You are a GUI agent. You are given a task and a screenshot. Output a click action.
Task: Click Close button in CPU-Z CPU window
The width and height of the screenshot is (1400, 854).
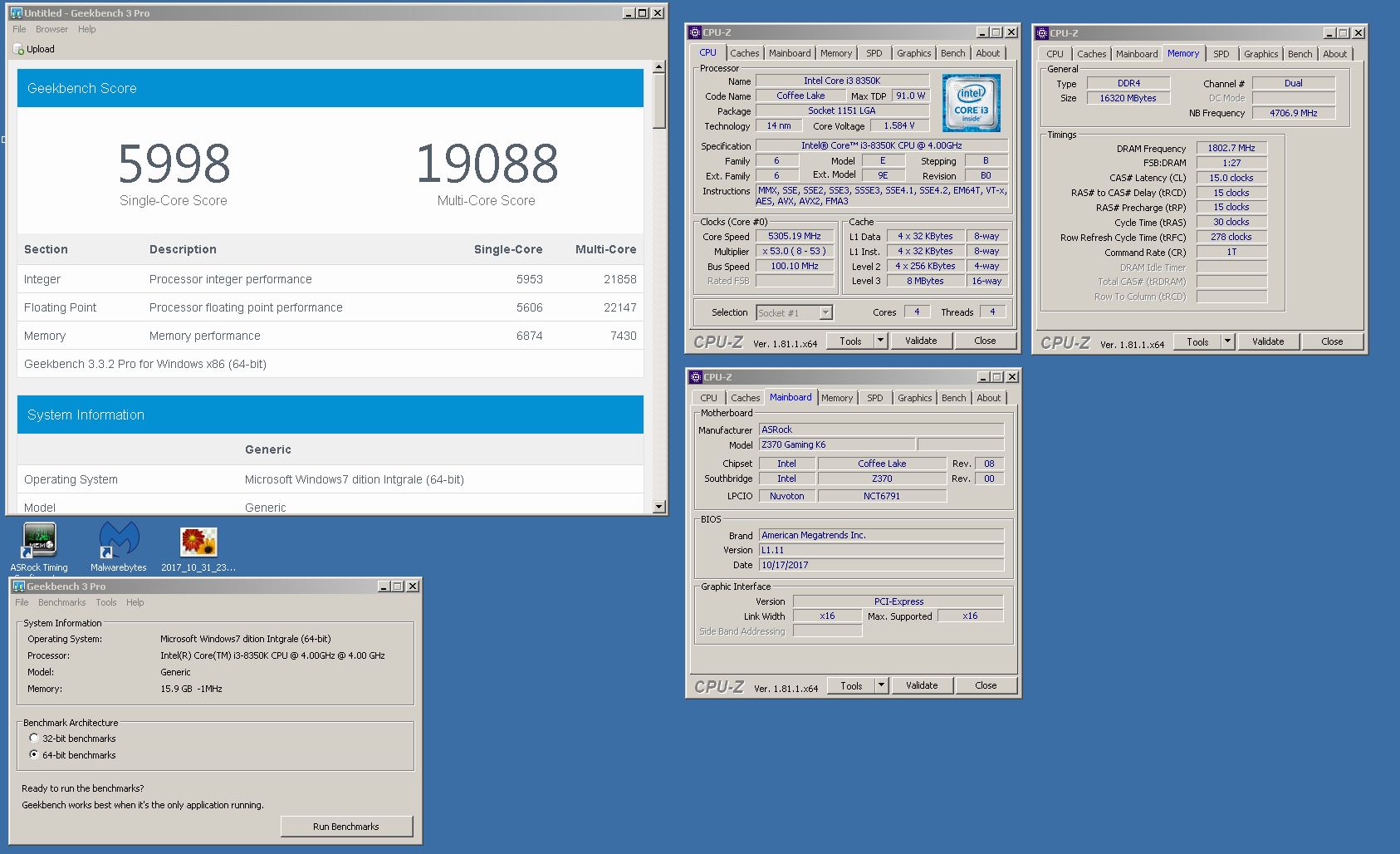click(985, 341)
